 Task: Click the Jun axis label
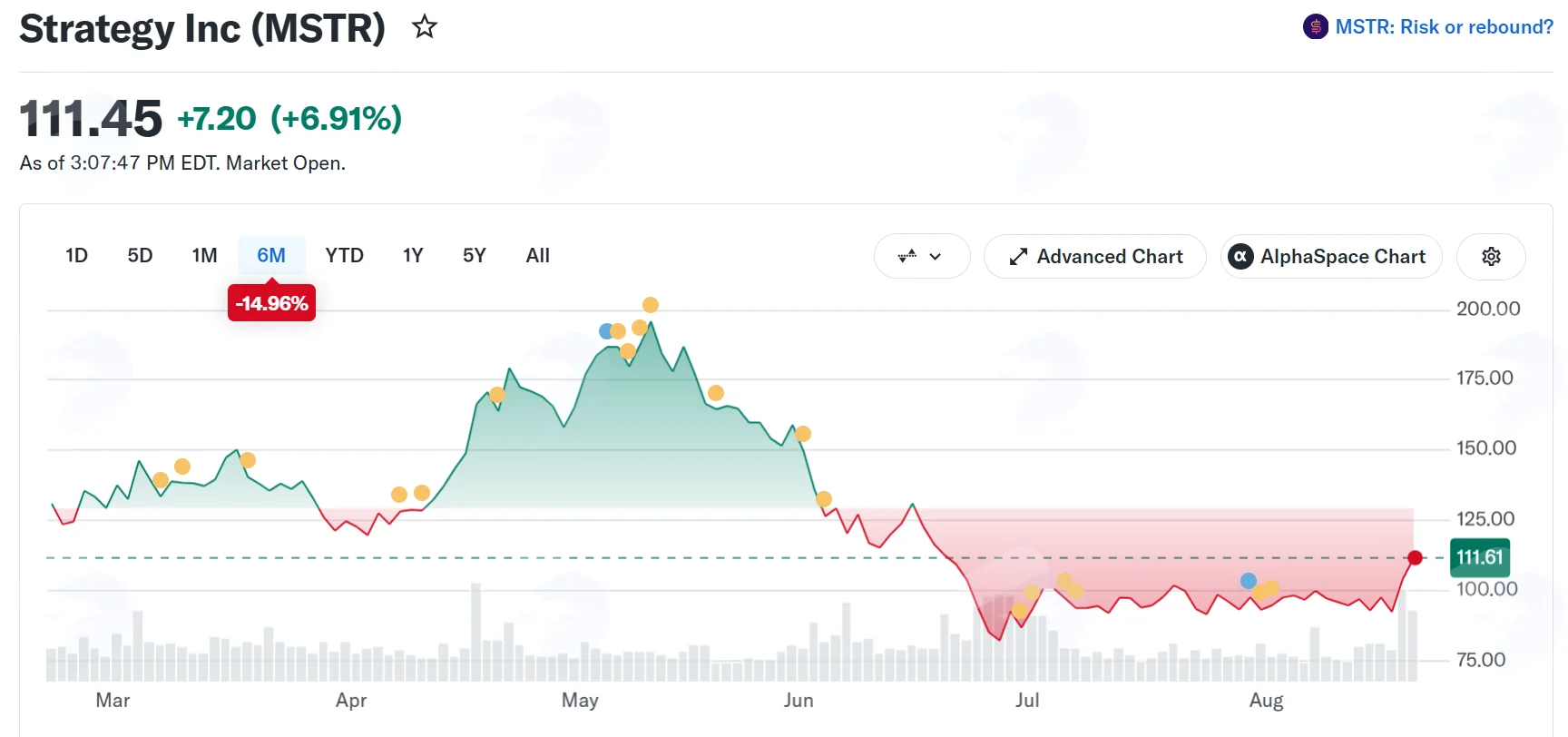[799, 701]
